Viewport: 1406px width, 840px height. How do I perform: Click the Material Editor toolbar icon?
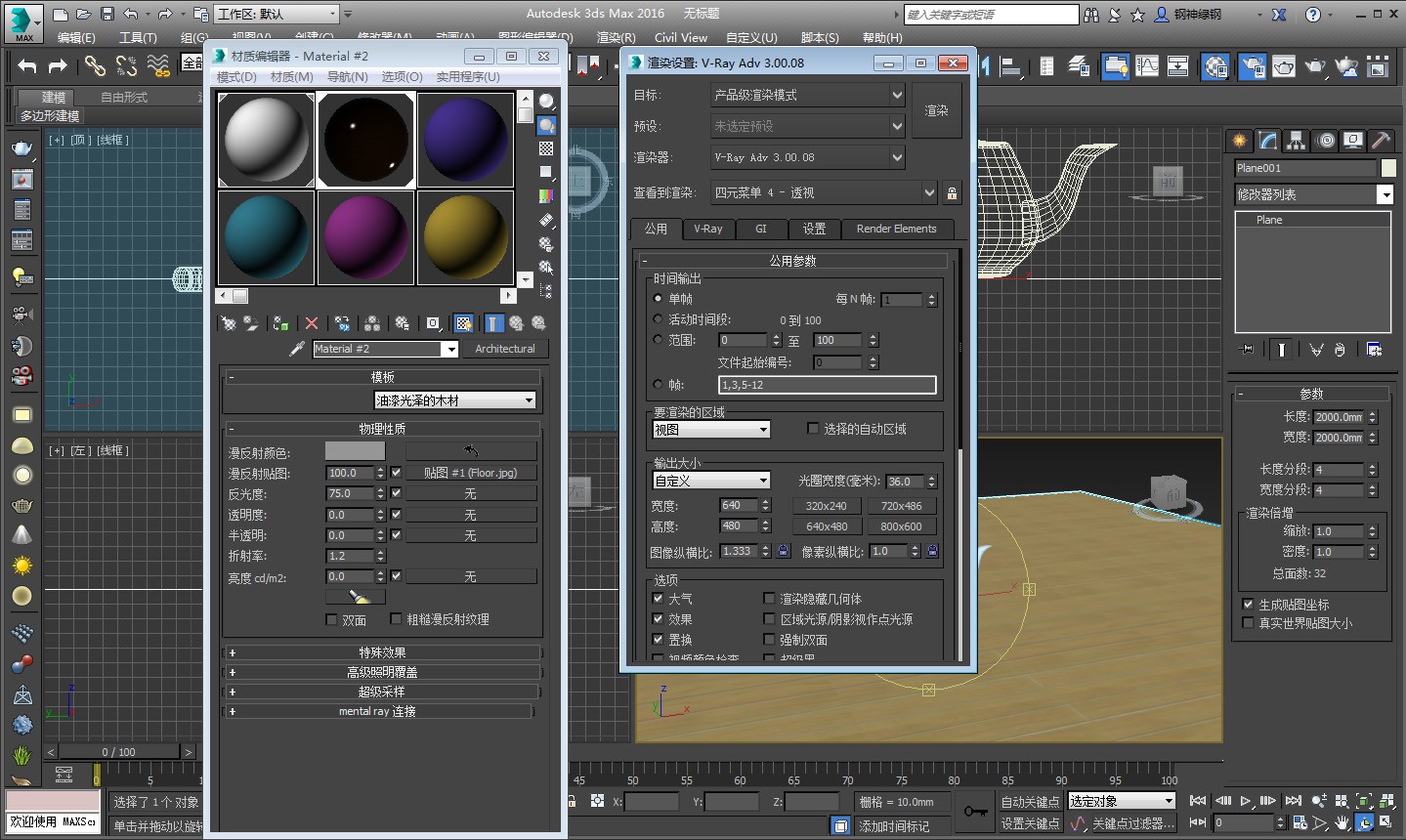[1215, 66]
